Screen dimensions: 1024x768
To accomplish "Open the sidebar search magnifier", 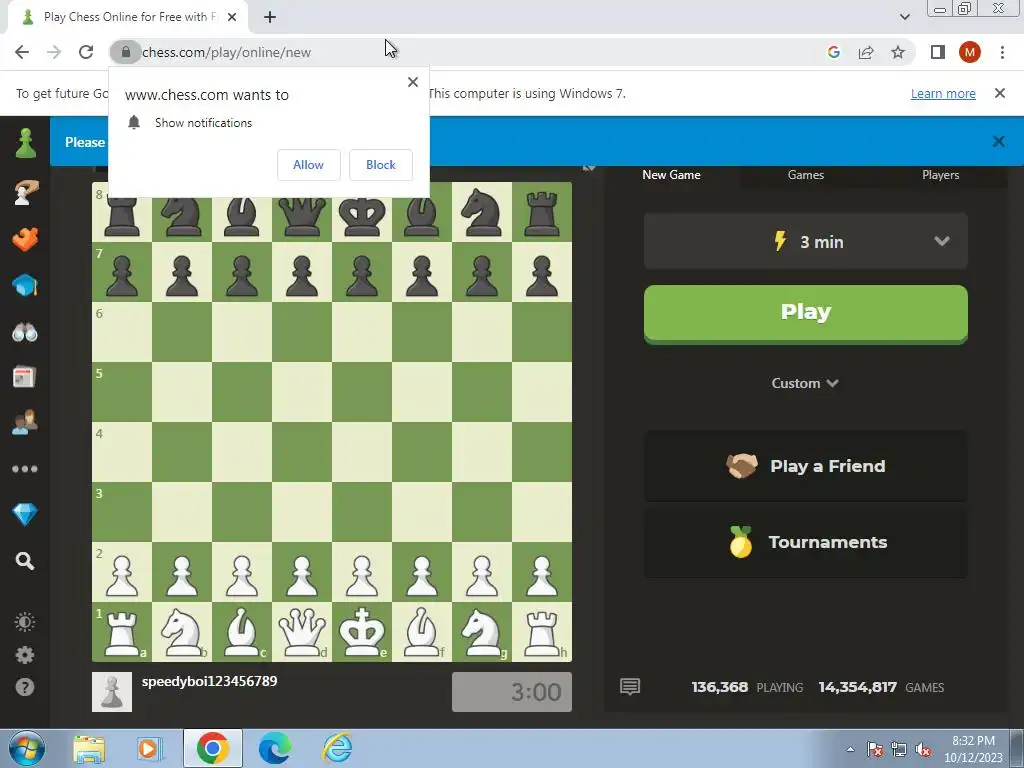I will point(25,560).
